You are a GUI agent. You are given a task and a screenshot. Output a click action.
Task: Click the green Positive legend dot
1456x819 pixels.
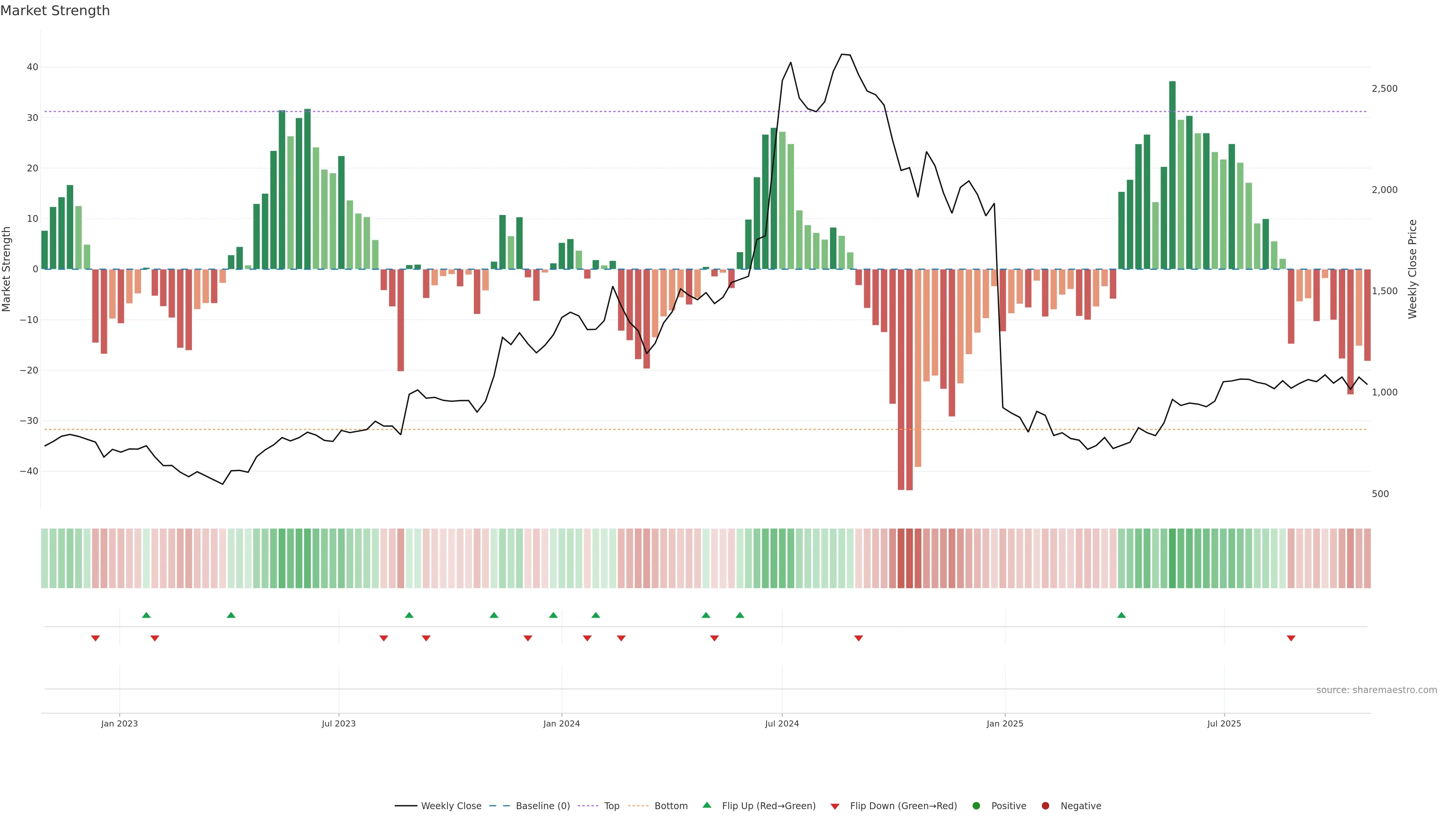click(976, 805)
